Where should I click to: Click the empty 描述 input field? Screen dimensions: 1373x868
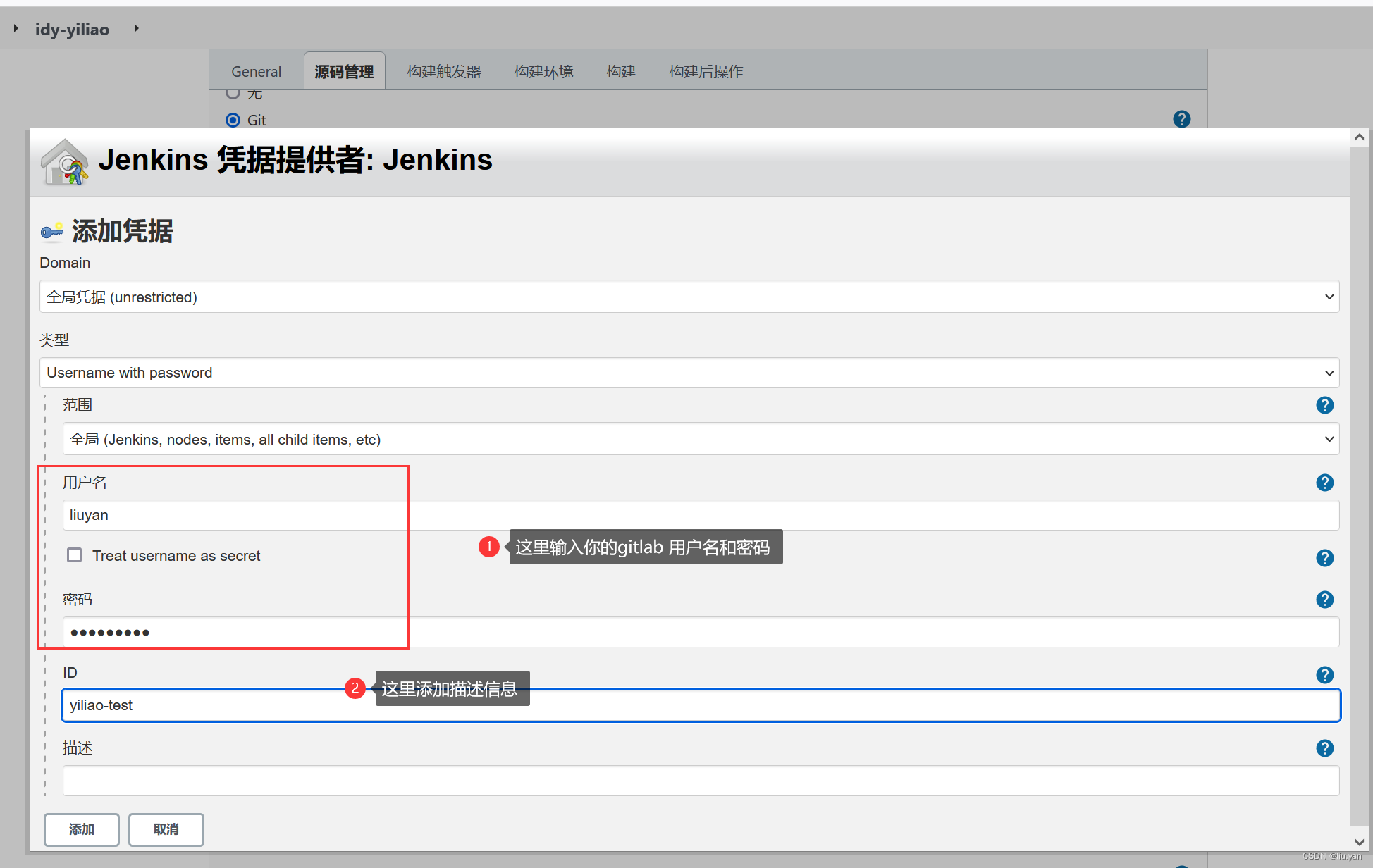tap(701, 781)
